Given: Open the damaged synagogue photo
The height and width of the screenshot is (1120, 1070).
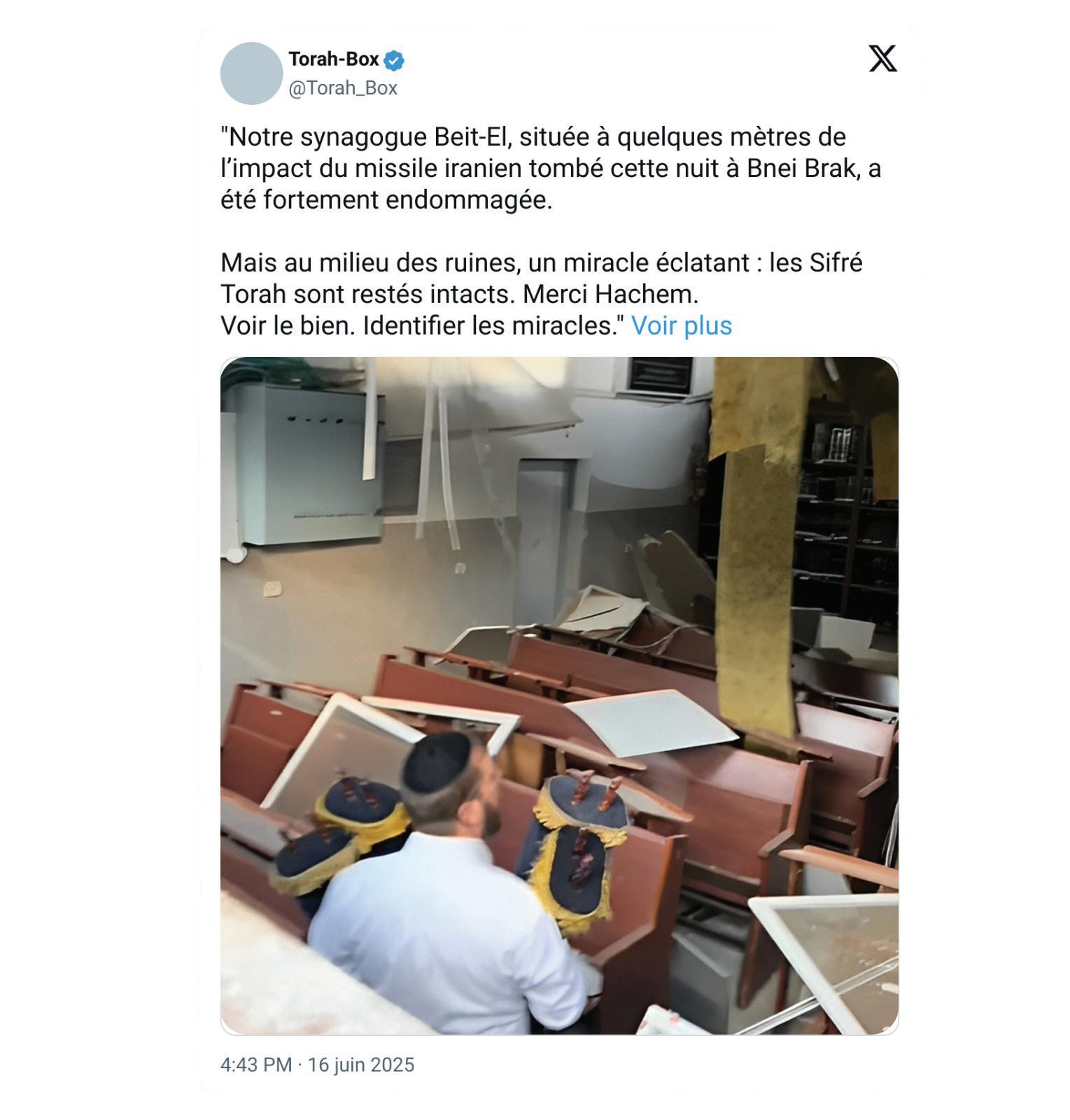Looking at the screenshot, I should pyautogui.click(x=559, y=696).
